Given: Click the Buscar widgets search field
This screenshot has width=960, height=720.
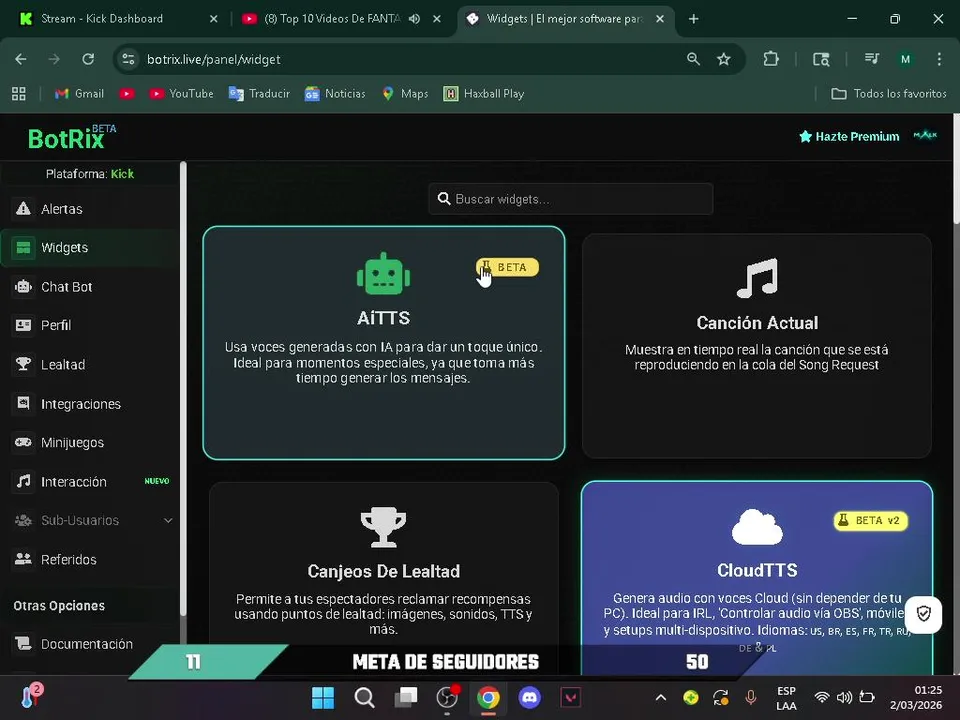Looking at the screenshot, I should 571,199.
